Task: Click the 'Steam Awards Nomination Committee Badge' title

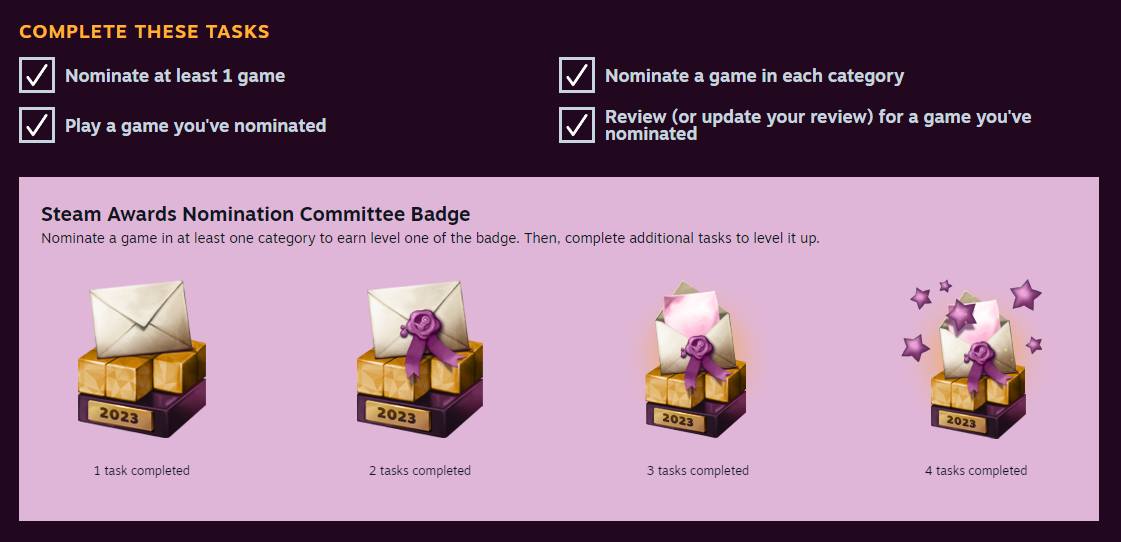Action: (255, 214)
